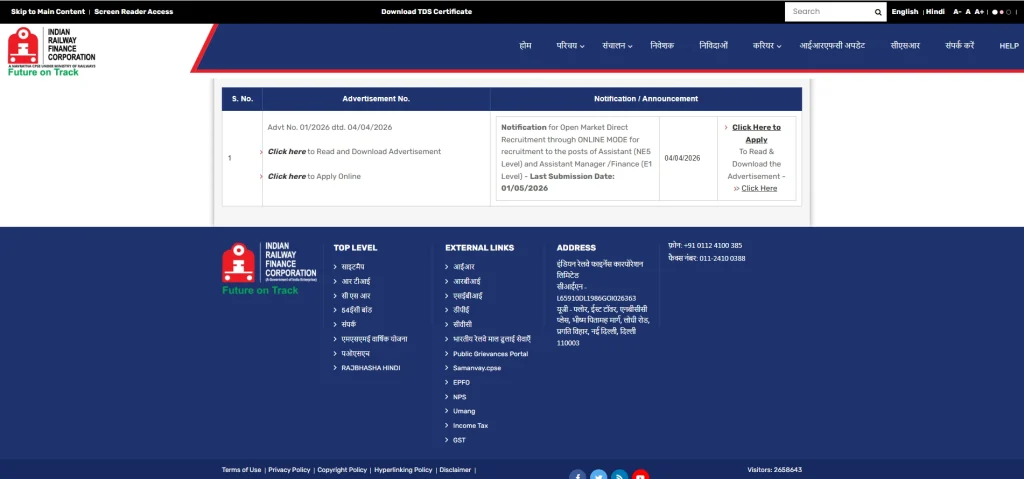Select the white color theme circle
The height and width of the screenshot is (479, 1024).
tap(995, 12)
